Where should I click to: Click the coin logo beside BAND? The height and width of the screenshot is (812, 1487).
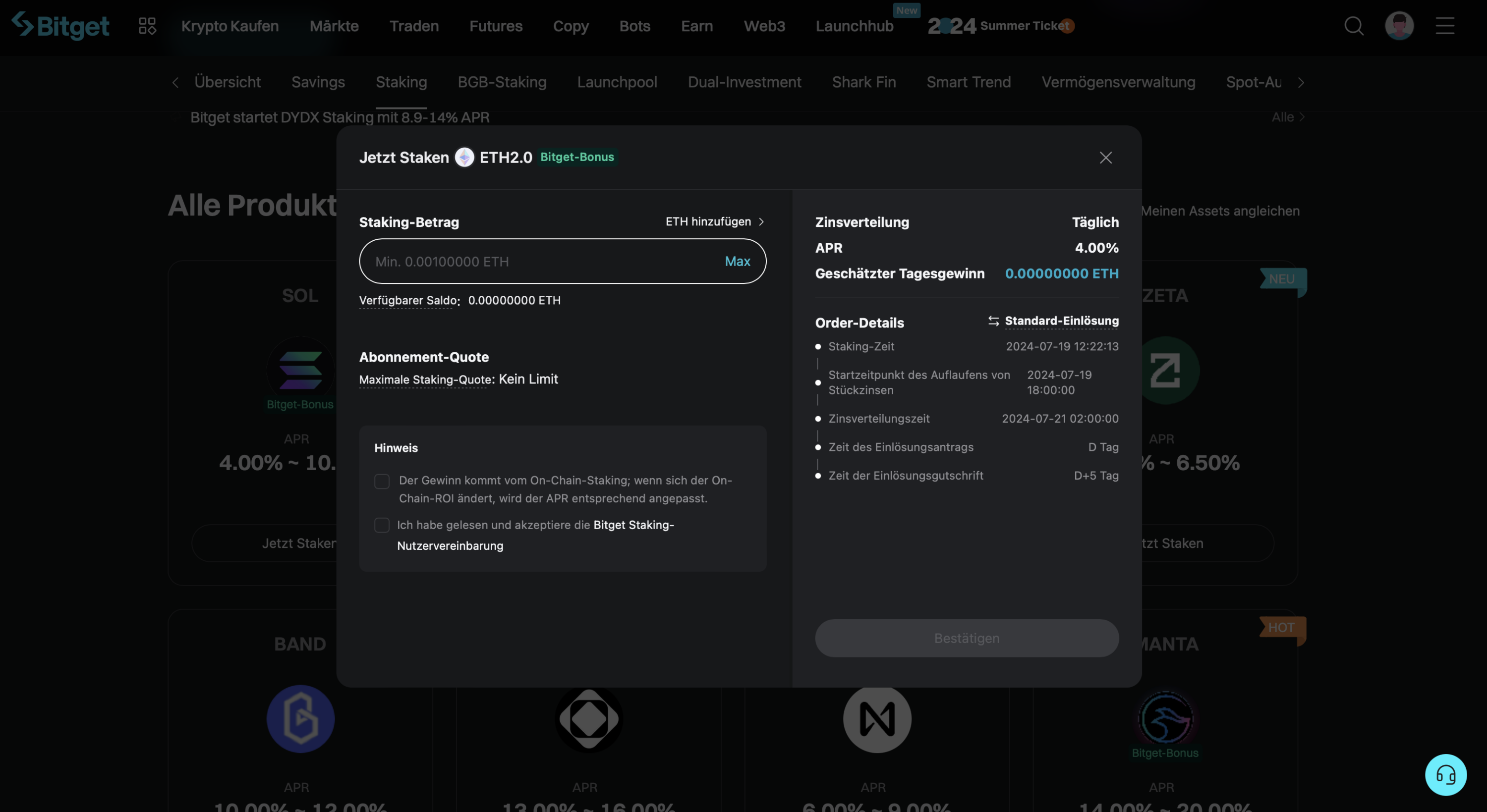(589, 718)
